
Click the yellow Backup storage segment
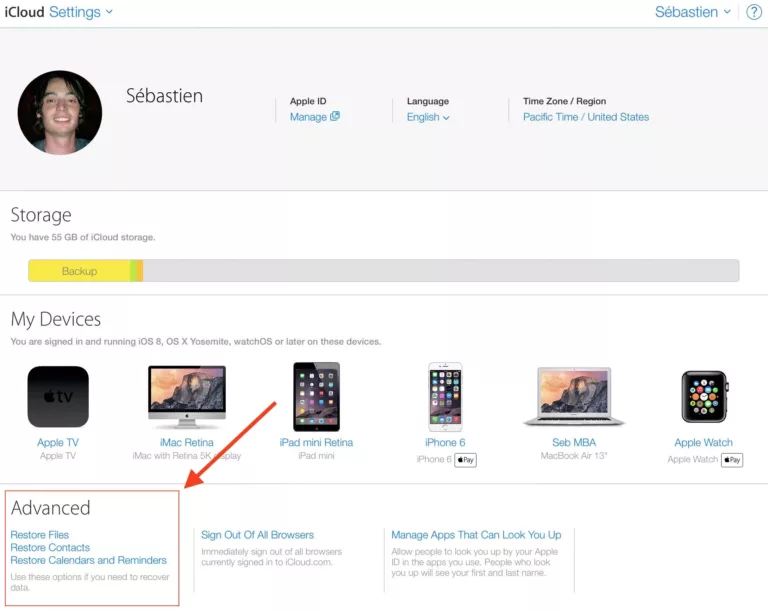click(x=79, y=270)
